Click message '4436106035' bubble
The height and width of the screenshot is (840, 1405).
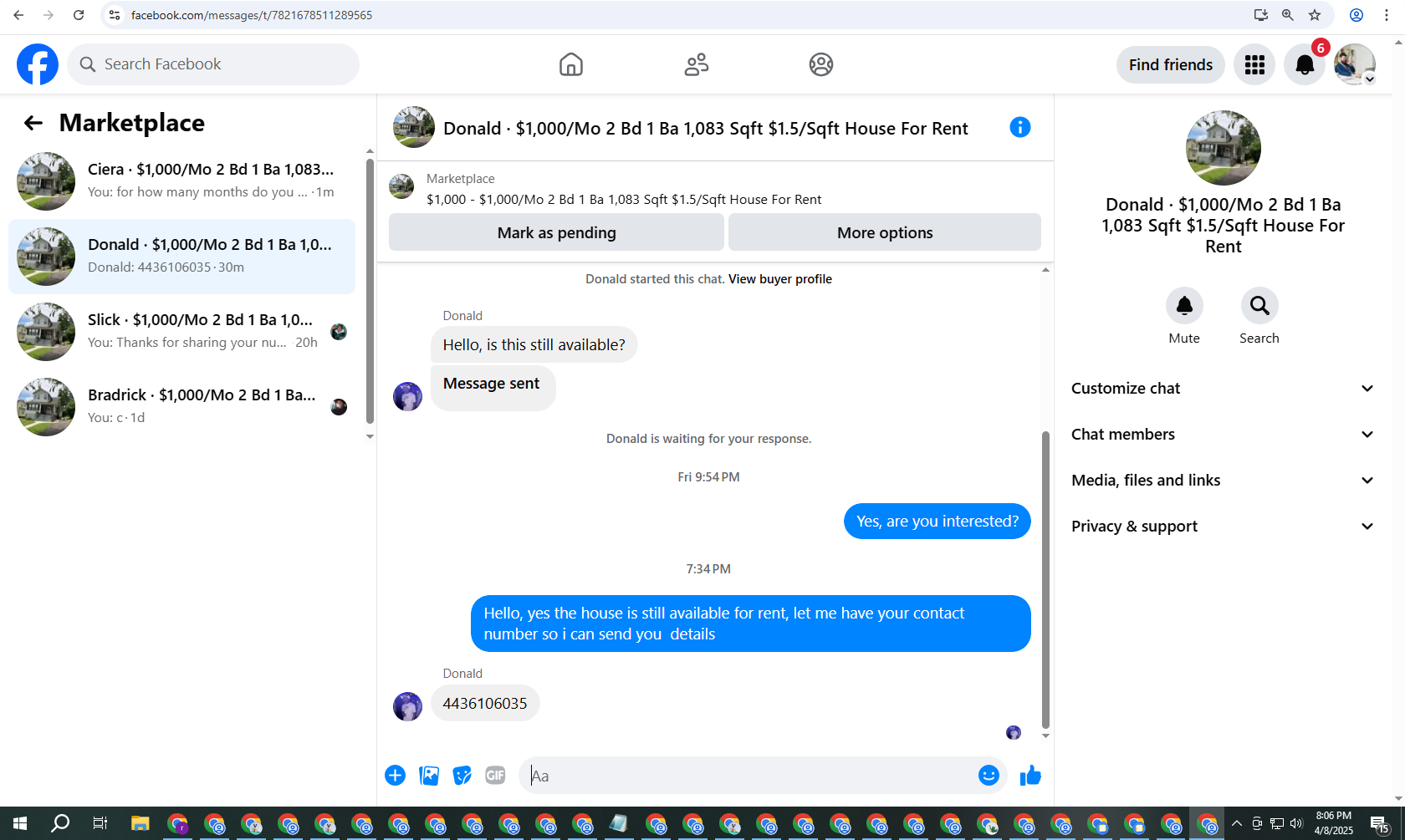click(x=485, y=704)
